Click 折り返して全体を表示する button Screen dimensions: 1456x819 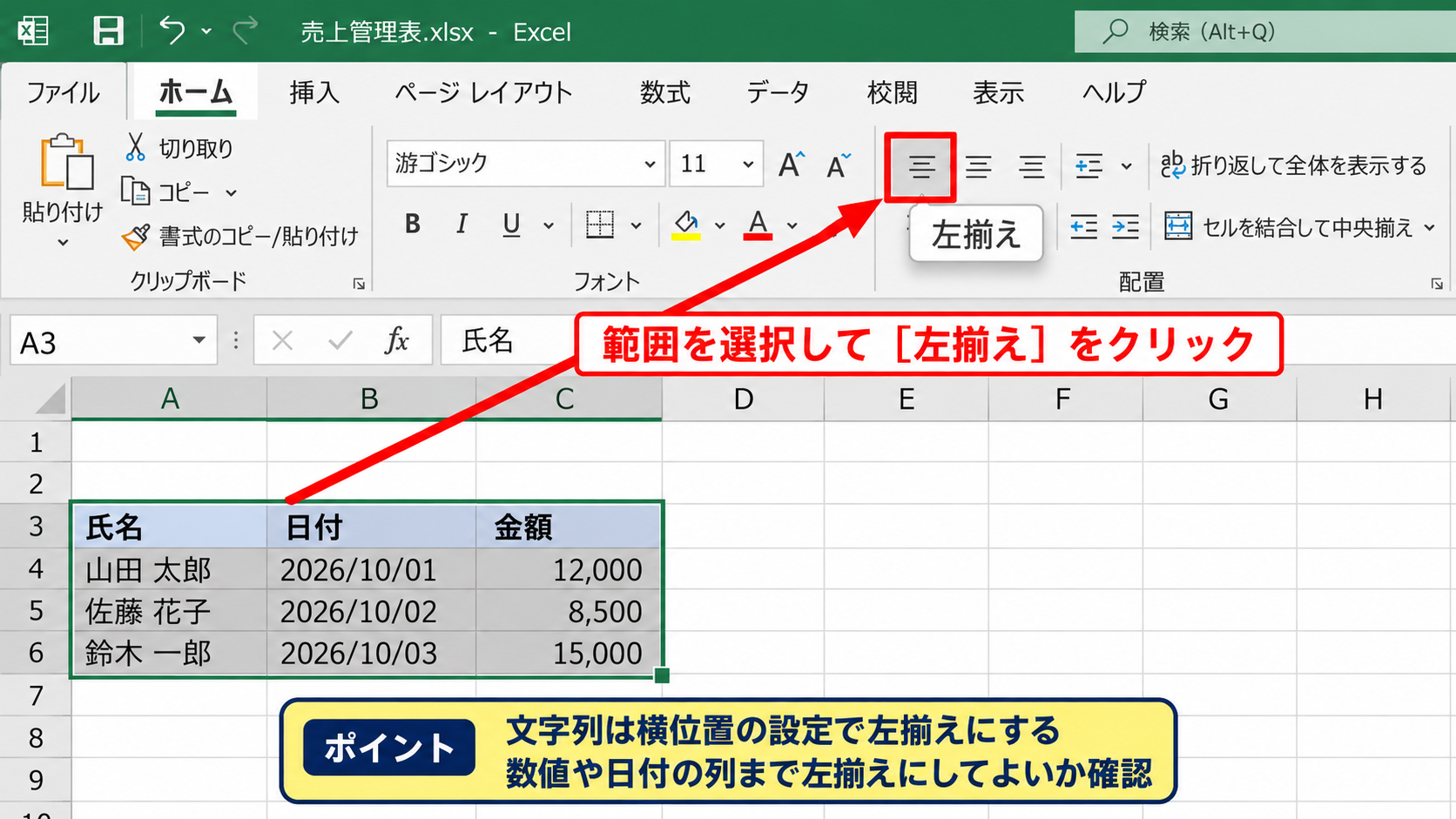1294,165
